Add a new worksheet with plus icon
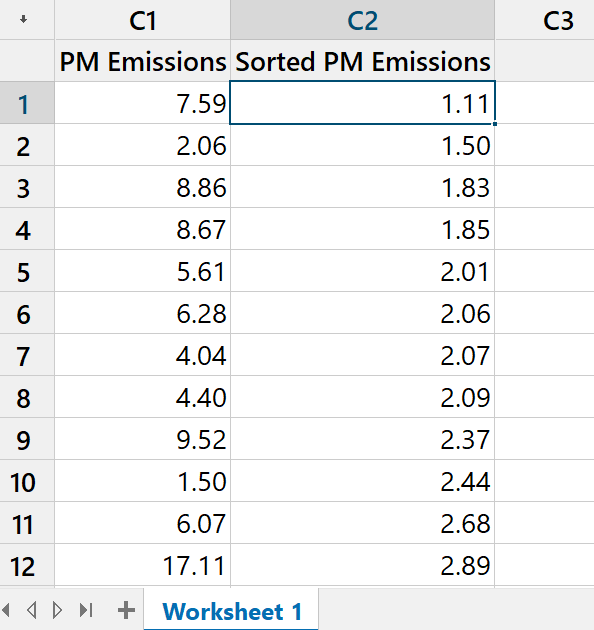 (x=126, y=610)
